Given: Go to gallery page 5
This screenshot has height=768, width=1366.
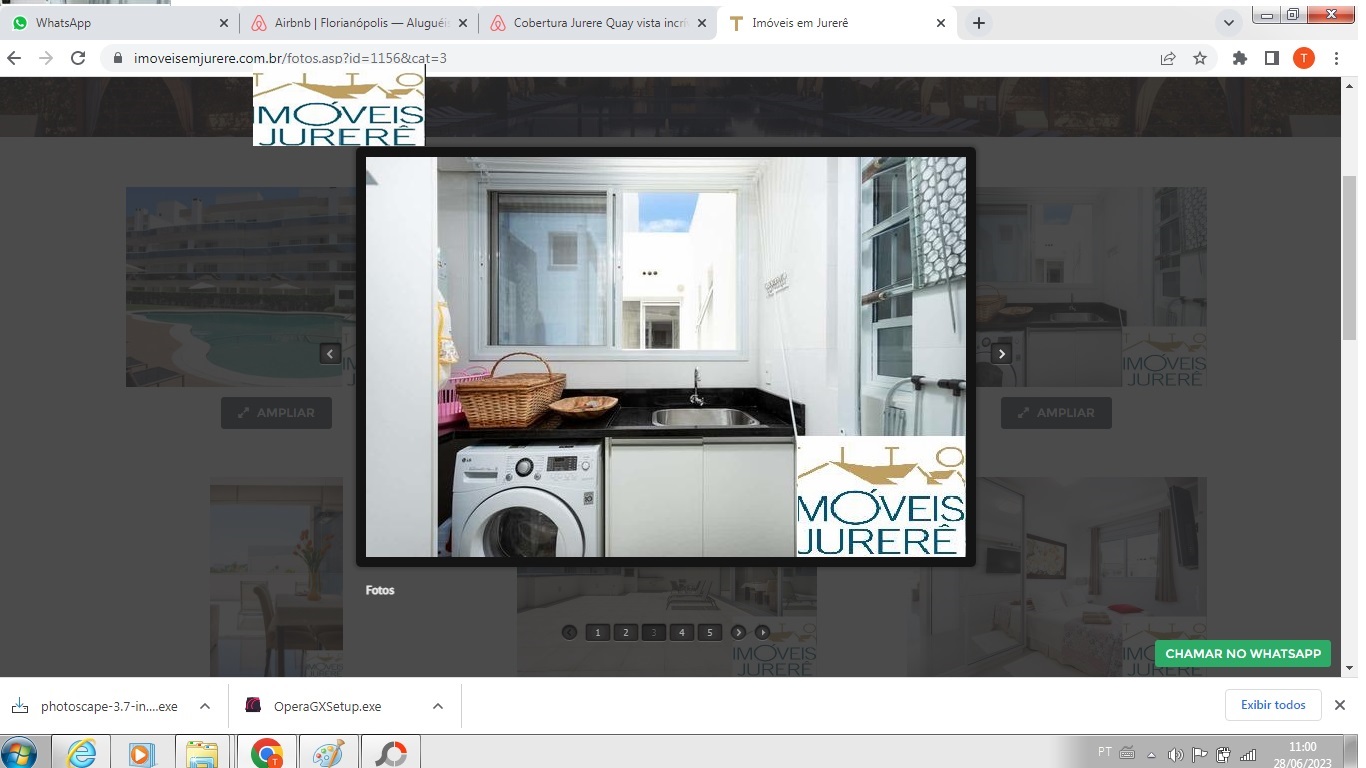Looking at the screenshot, I should 709,632.
